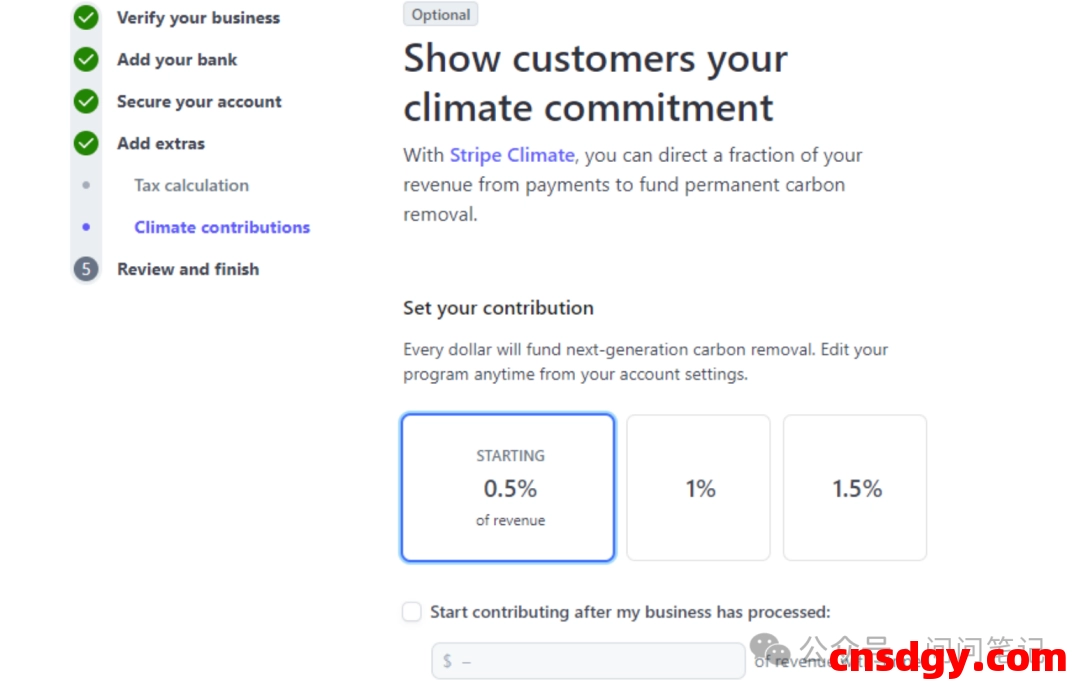Screen dimensions: 1080x694
Task: Click the Verify your business green checkmark icon
Action: (86, 17)
